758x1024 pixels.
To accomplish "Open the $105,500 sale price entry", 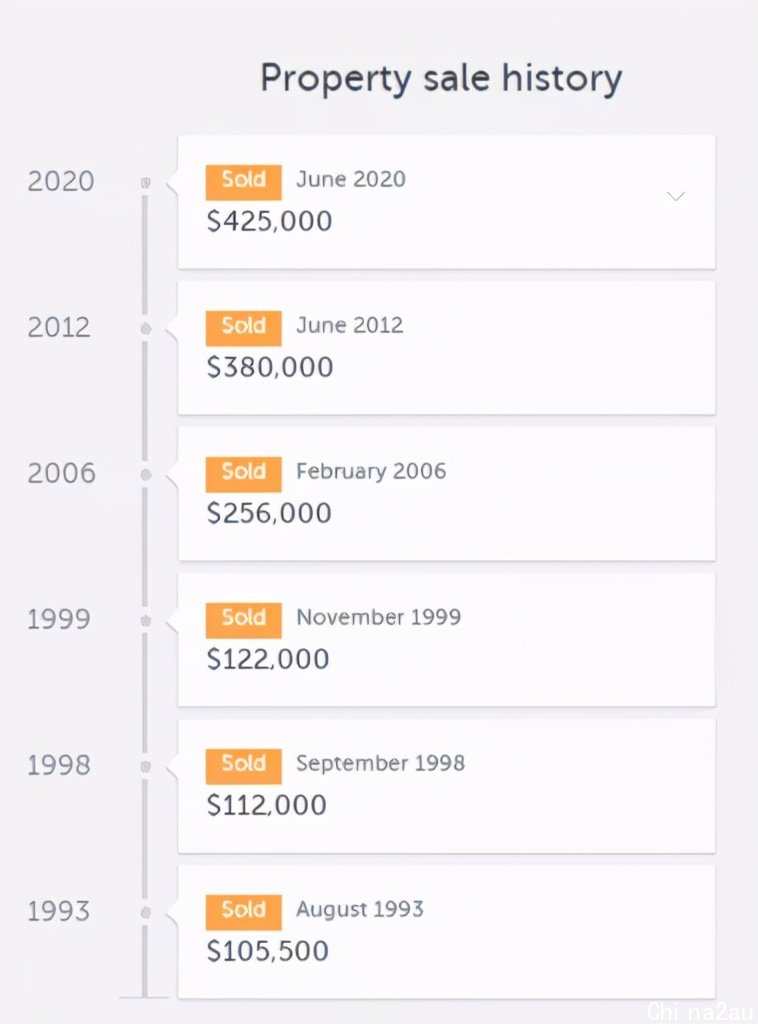I will [x=447, y=932].
